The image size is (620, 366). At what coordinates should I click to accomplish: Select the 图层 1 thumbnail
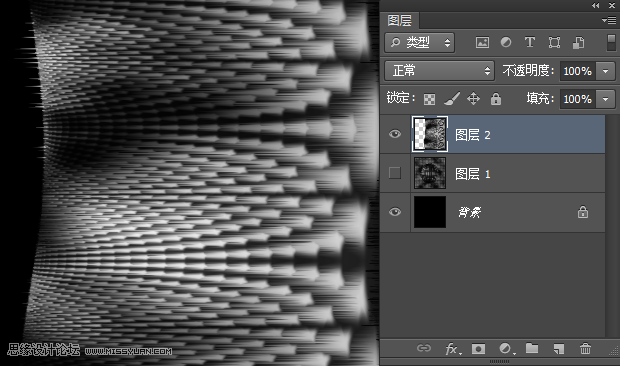[430, 173]
